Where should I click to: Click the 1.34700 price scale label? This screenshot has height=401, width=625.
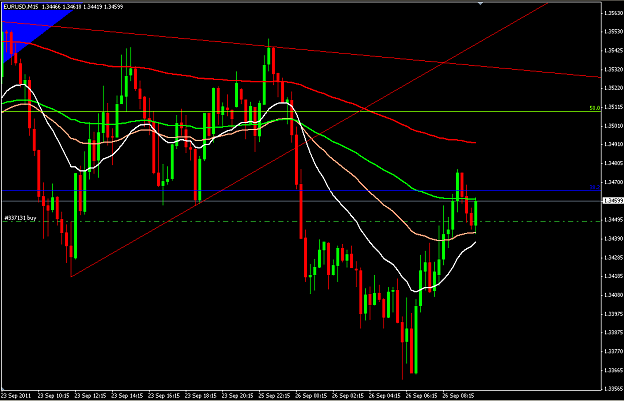(613, 182)
